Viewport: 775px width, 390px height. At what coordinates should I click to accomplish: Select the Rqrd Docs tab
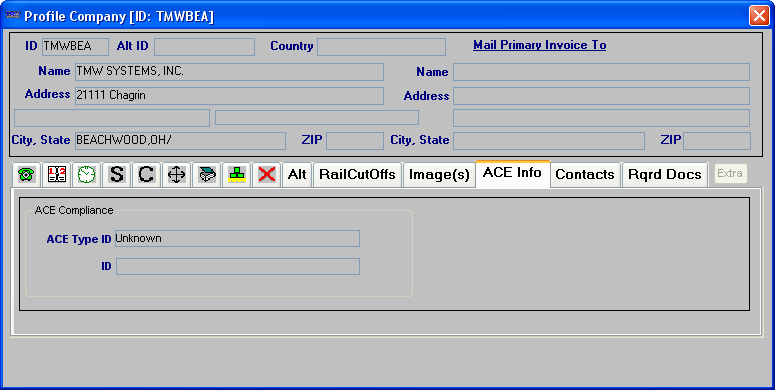(x=665, y=174)
